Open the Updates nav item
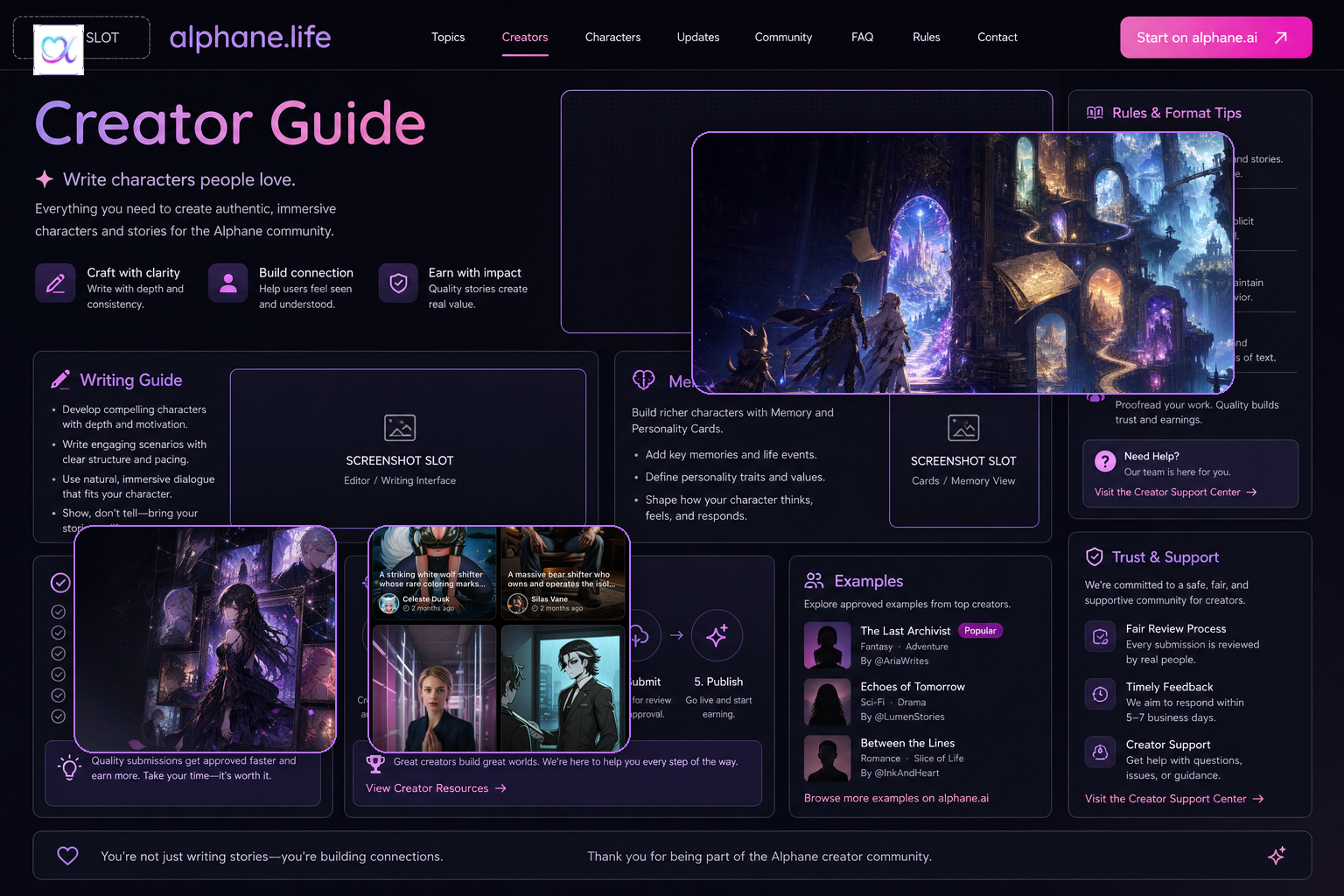Viewport: 1344px width, 896px height. tap(698, 38)
